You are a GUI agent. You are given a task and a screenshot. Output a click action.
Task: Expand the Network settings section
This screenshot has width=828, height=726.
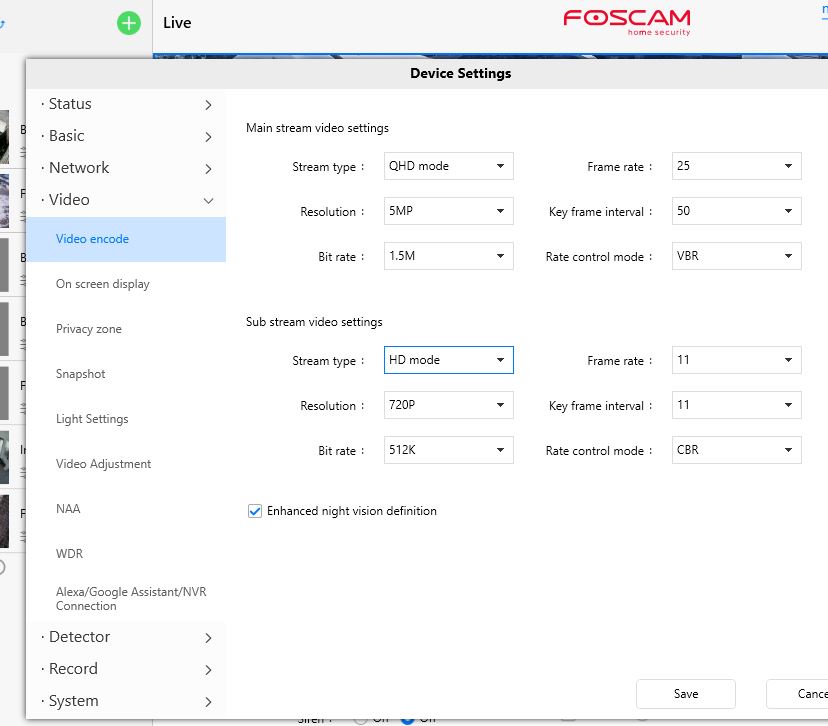(x=126, y=168)
